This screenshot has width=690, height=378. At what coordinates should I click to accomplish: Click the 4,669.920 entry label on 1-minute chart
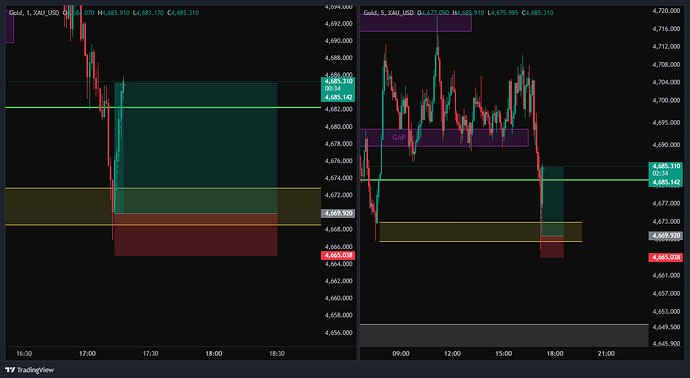point(338,213)
